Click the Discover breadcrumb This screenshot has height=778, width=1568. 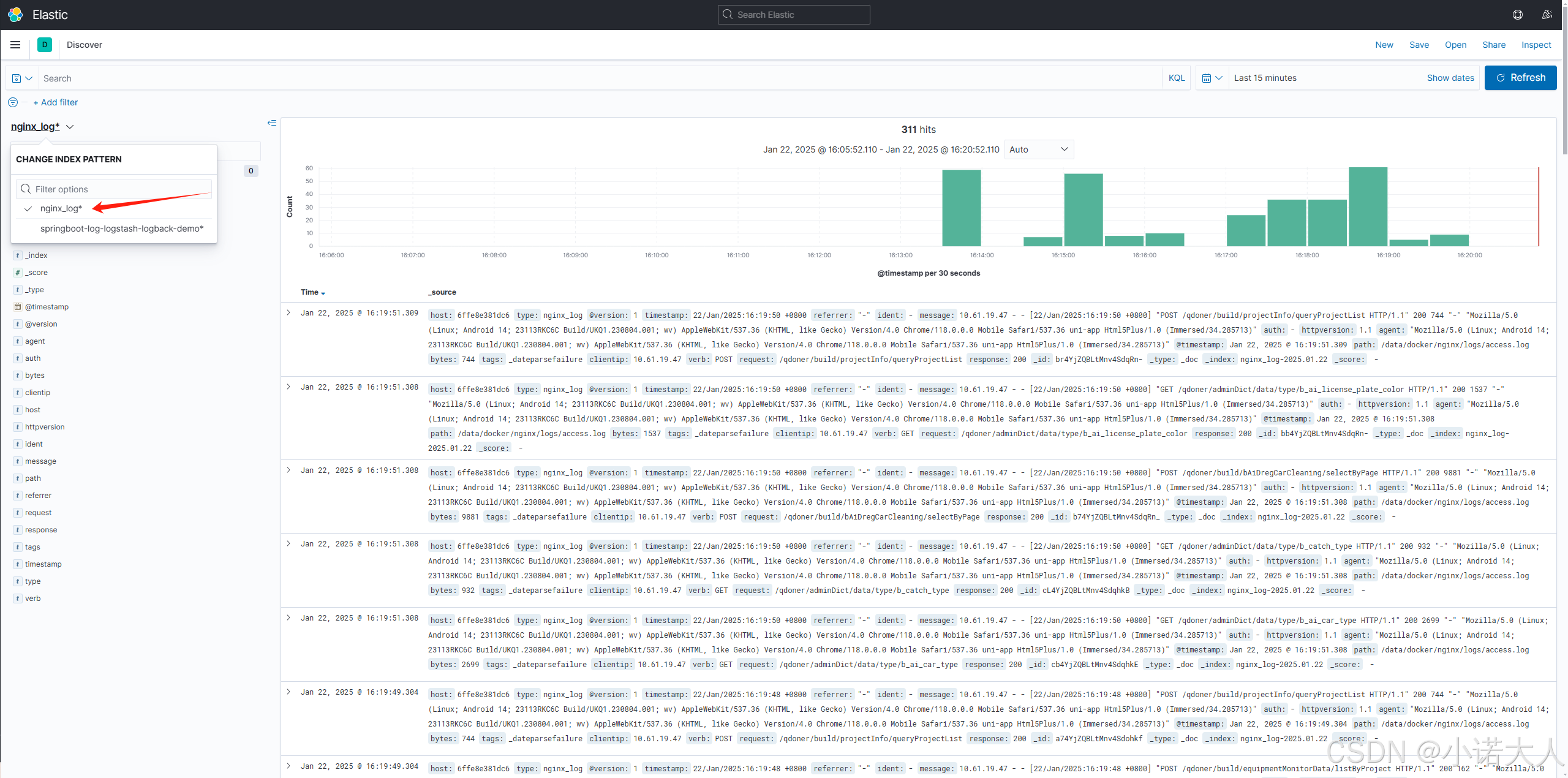point(85,45)
